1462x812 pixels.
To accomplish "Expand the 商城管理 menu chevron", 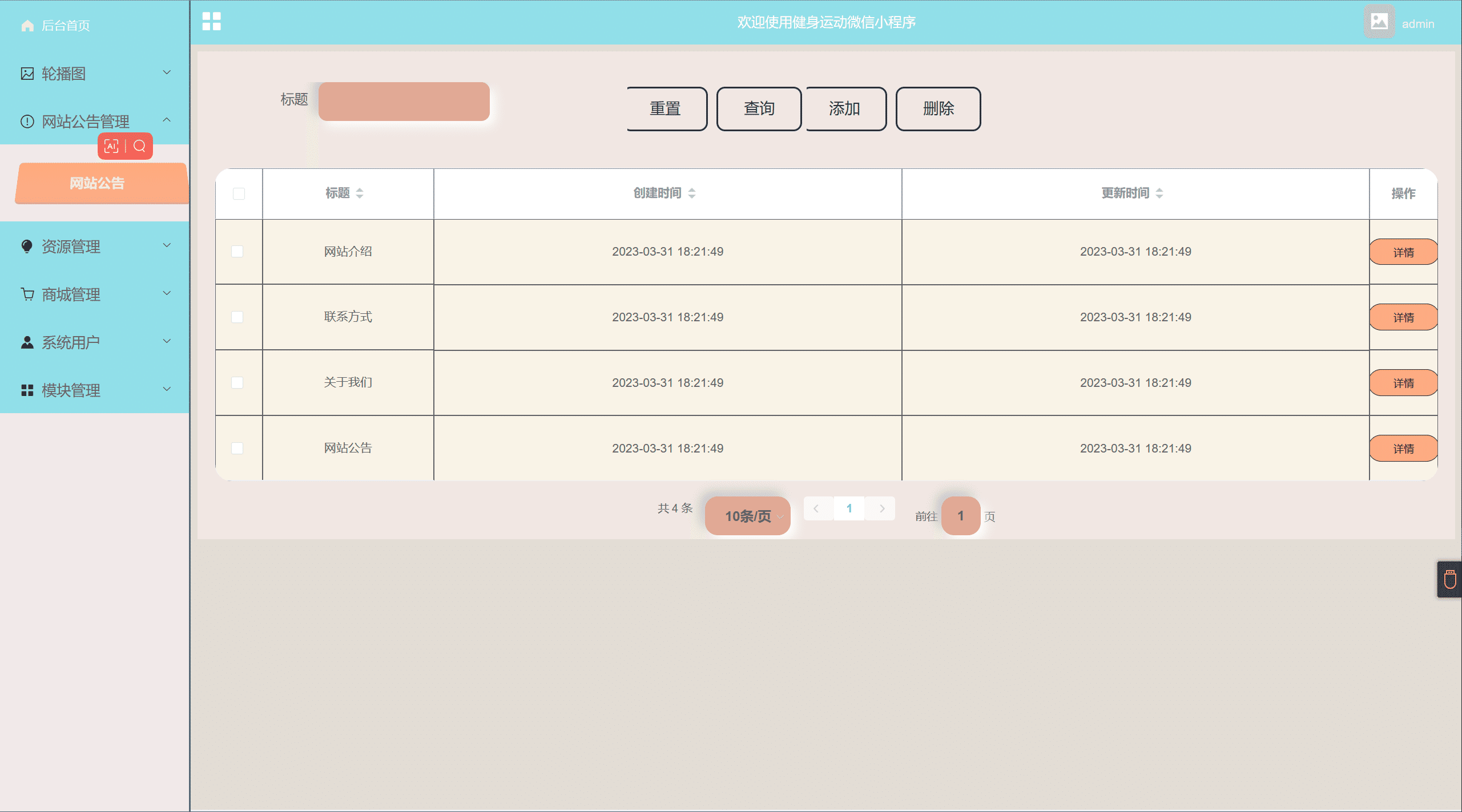I will tap(167, 293).
